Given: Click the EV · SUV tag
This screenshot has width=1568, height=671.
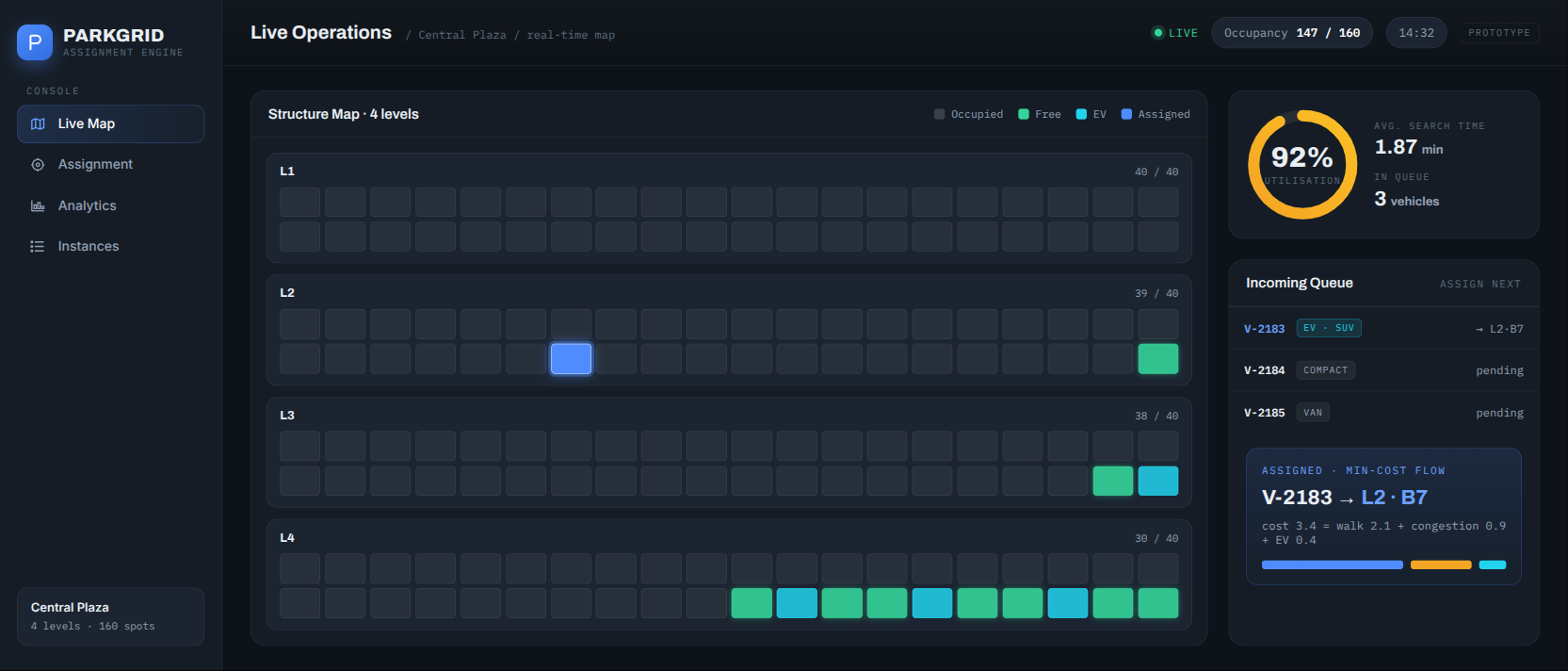Looking at the screenshot, I should point(1329,328).
